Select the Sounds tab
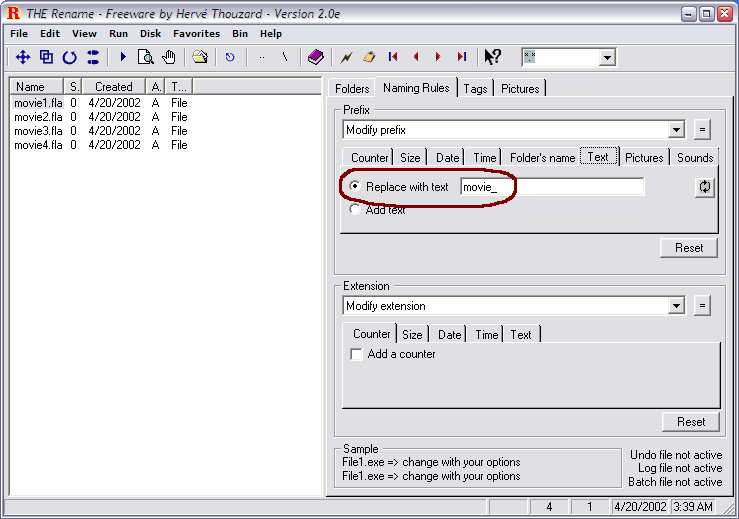This screenshot has height=519, width=739. pos(695,158)
